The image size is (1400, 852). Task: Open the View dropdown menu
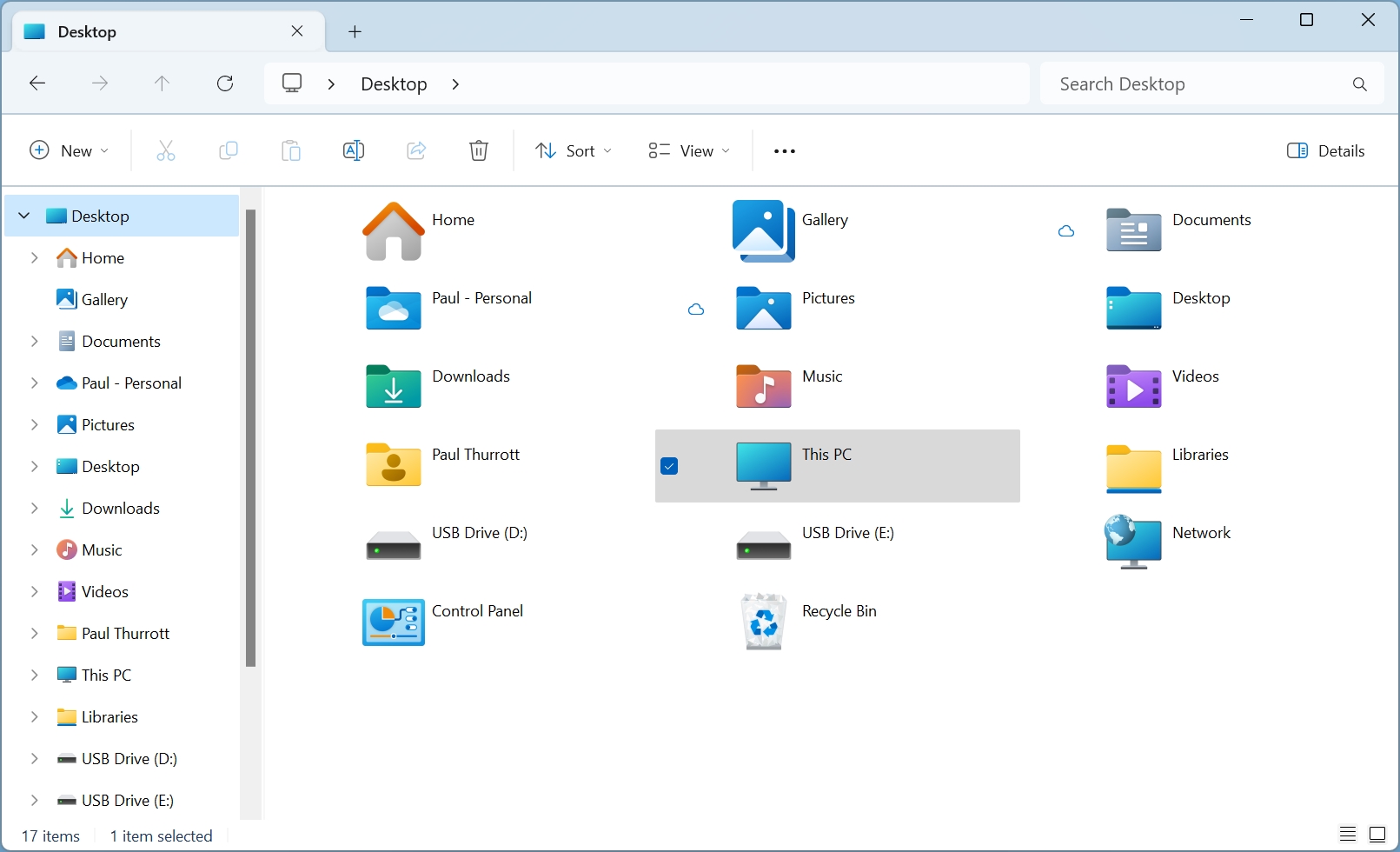click(x=688, y=150)
